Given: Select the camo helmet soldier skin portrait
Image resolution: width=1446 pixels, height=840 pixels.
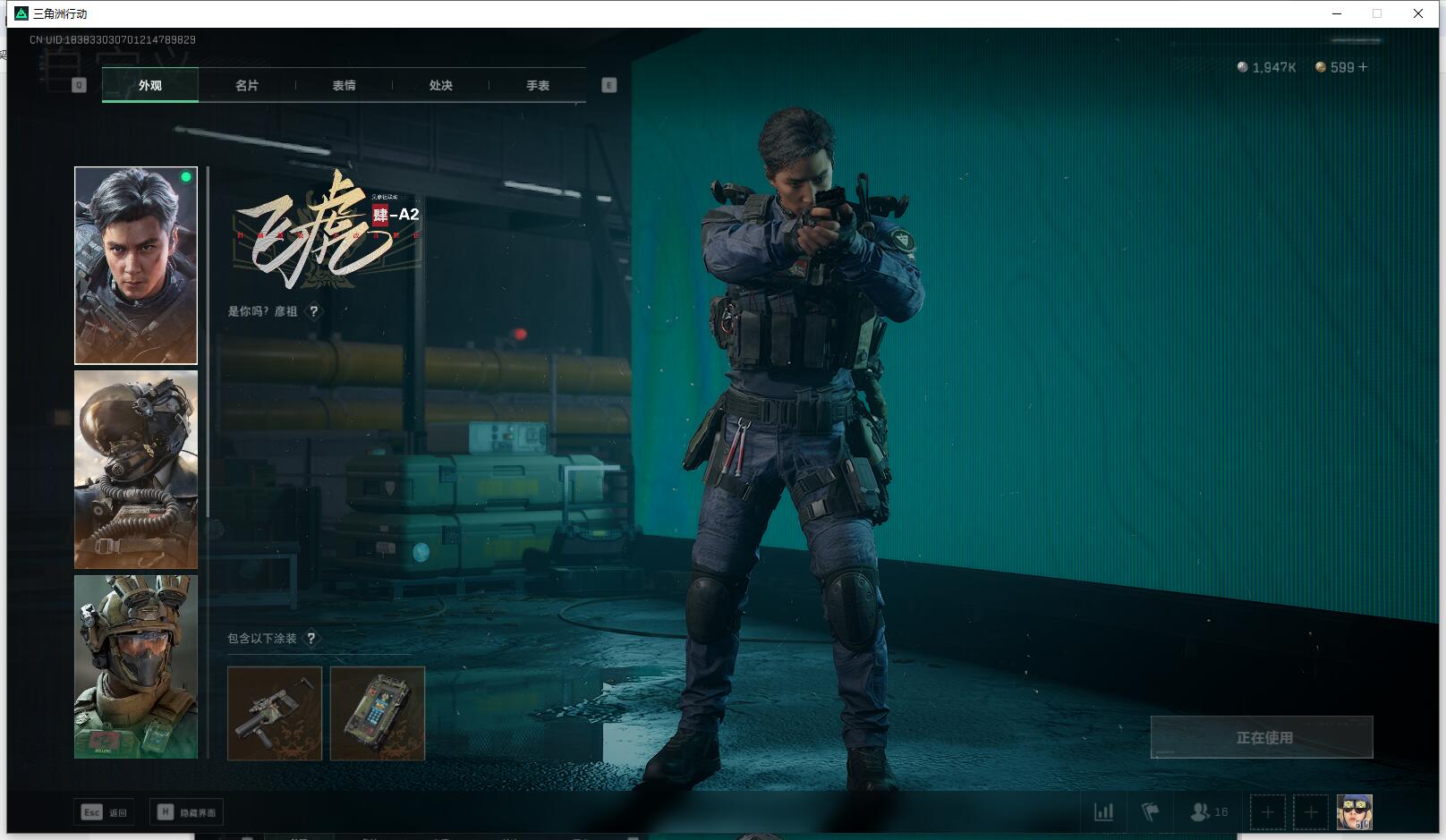Looking at the screenshot, I should point(136,666).
